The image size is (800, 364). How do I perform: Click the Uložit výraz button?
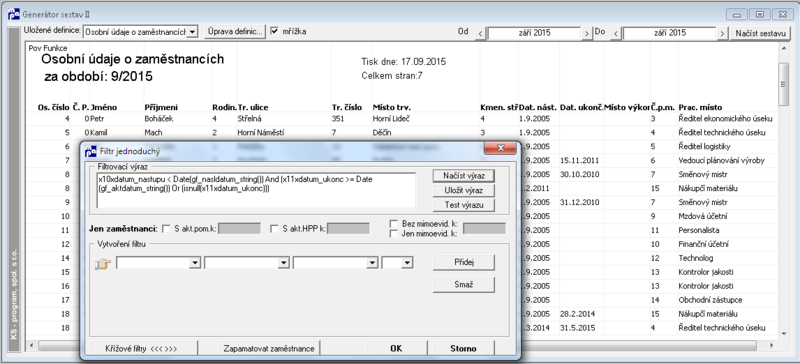(x=463, y=190)
